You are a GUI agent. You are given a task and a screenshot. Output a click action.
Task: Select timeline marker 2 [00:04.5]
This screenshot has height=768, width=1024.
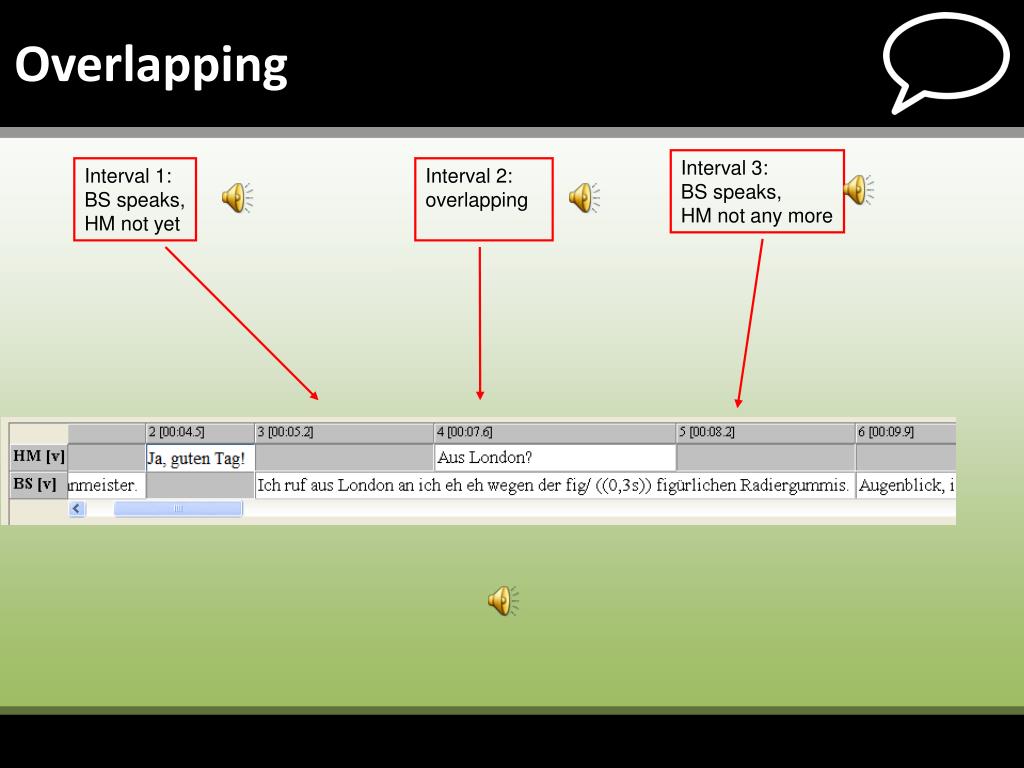click(200, 432)
